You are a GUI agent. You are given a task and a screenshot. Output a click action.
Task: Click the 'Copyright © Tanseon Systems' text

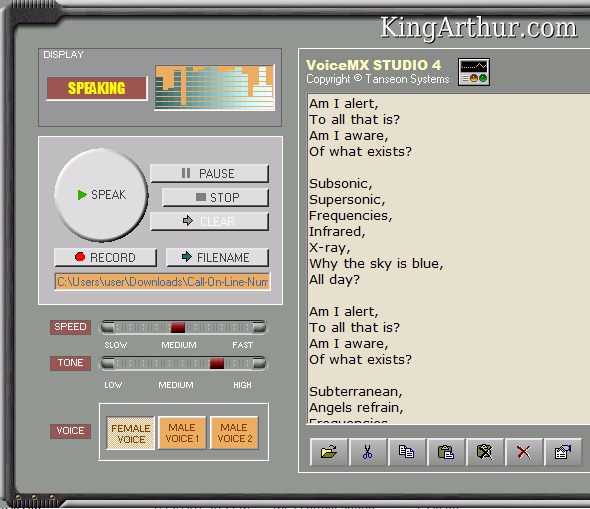pyautogui.click(x=377, y=79)
